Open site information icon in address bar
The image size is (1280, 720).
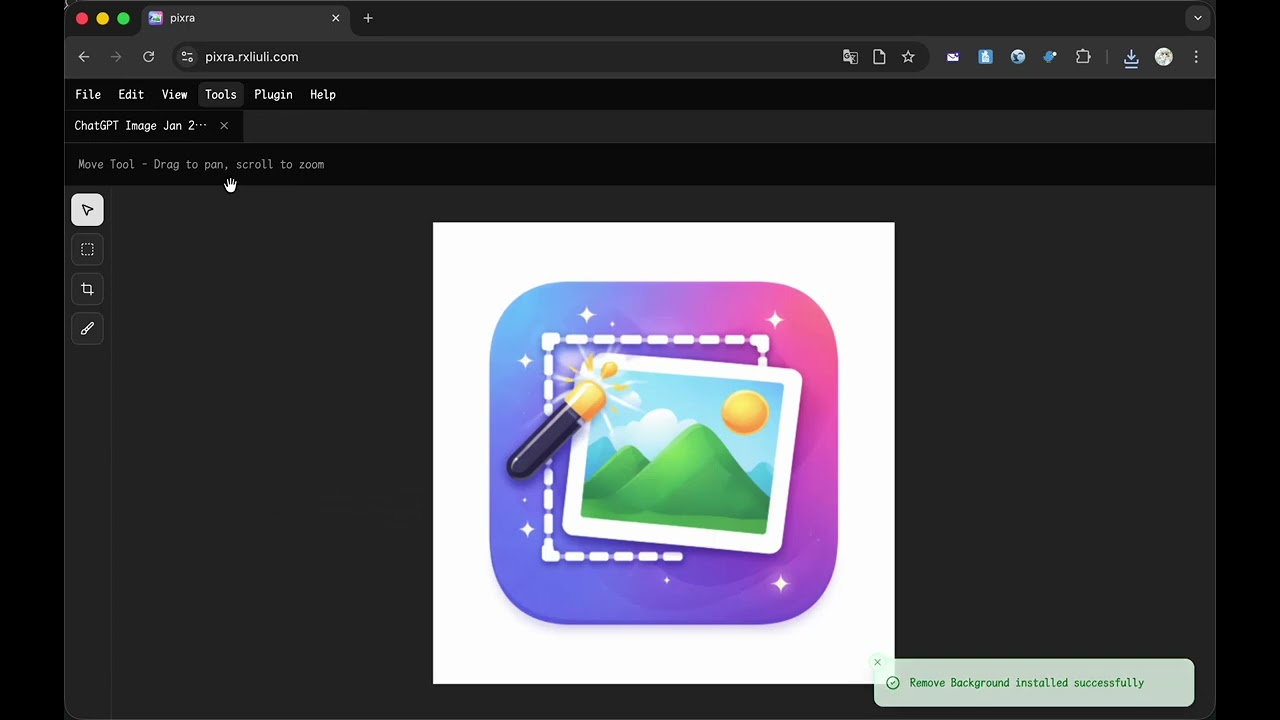187,57
